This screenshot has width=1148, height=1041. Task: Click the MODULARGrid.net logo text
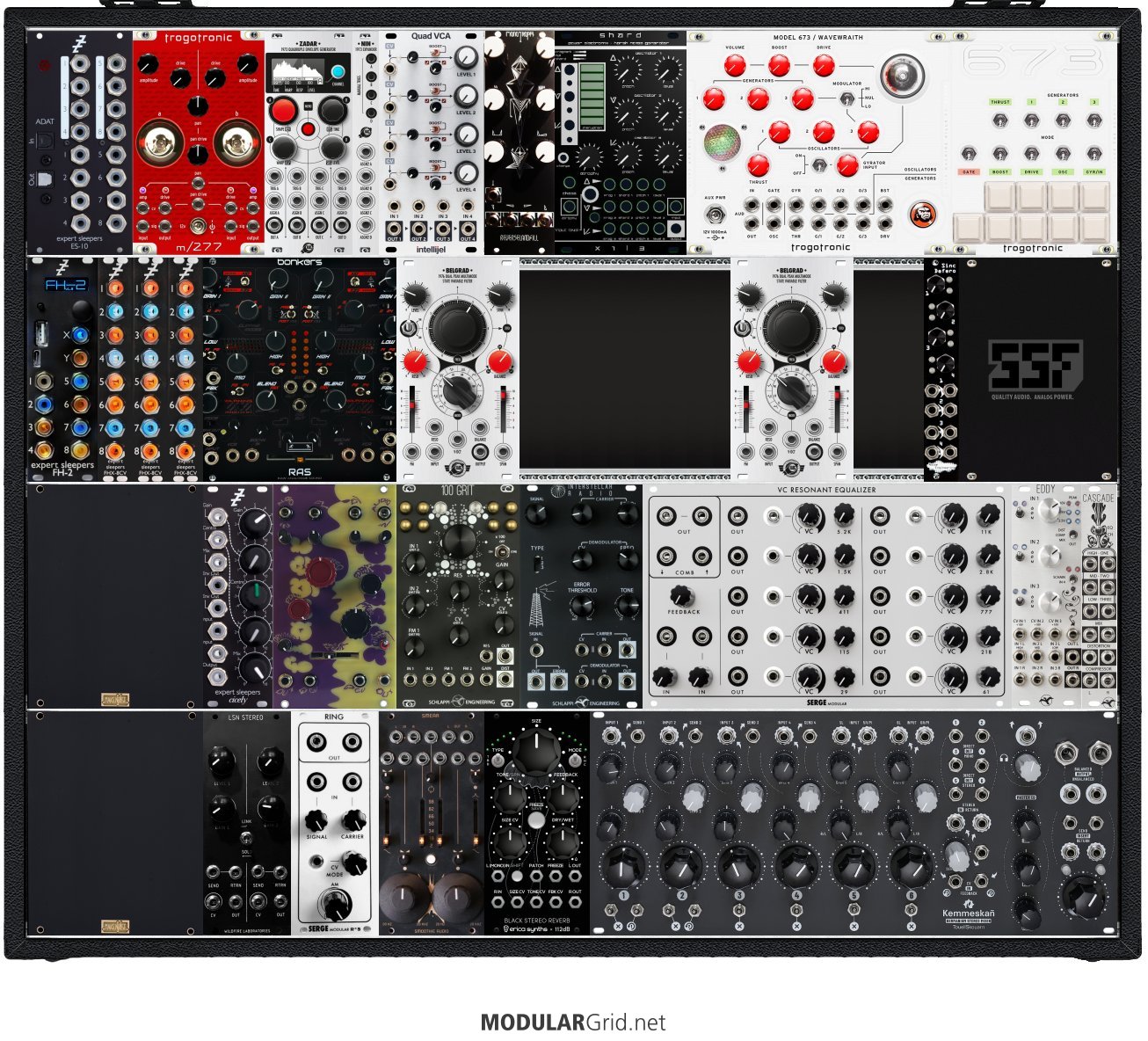pos(573,1023)
